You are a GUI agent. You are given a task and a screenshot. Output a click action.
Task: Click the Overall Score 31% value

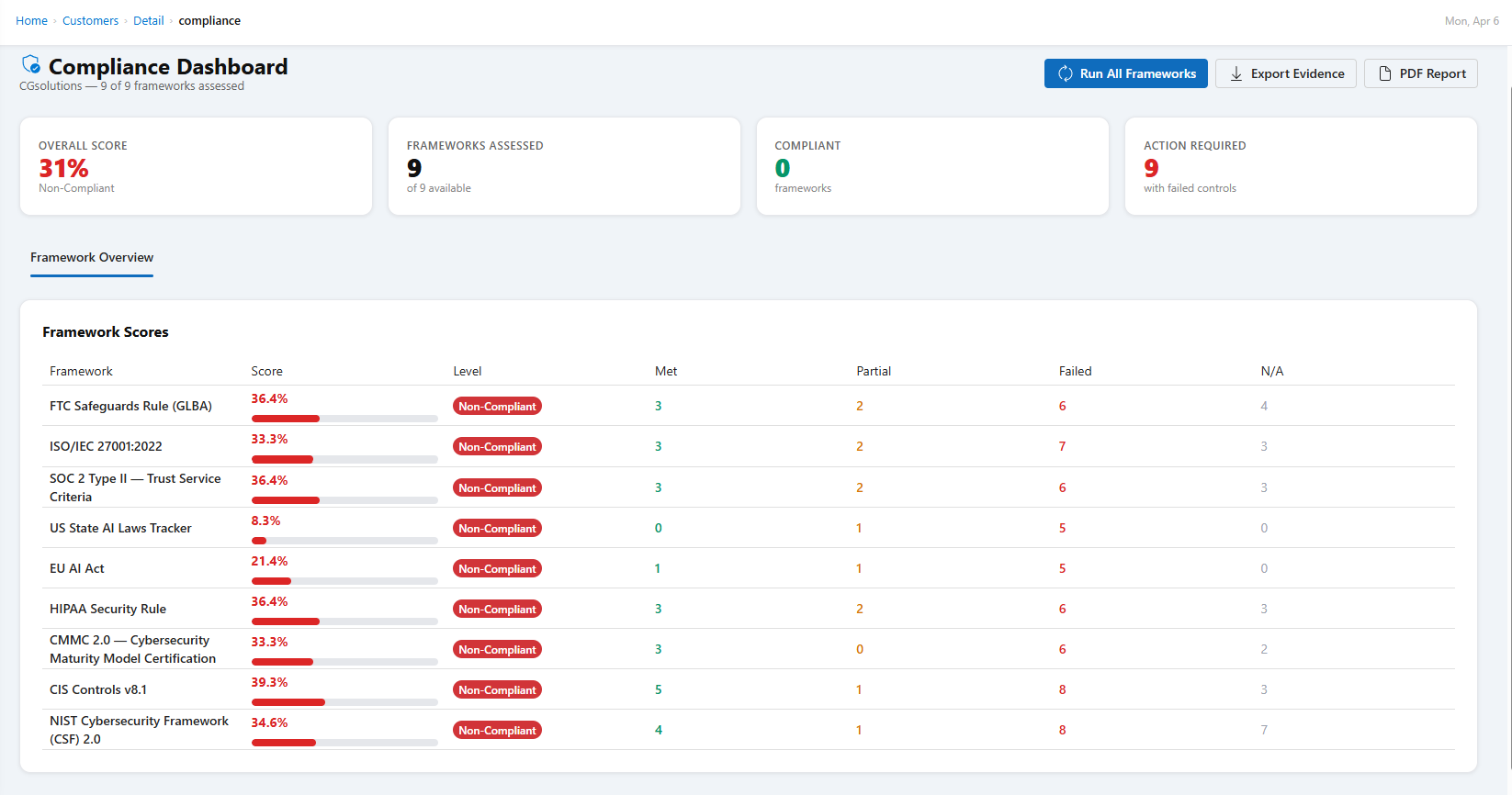(x=63, y=168)
